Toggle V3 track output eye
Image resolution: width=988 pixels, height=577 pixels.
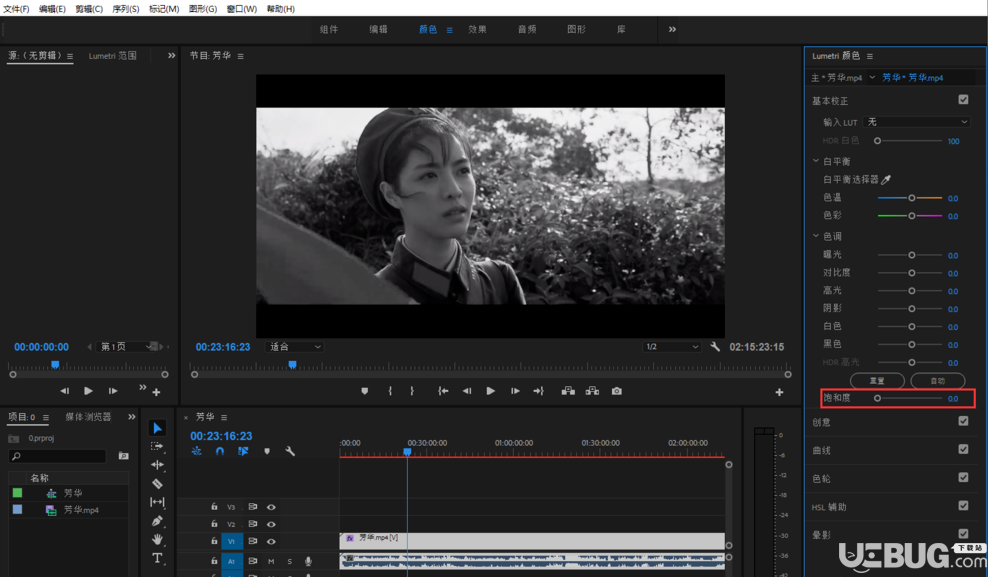(271, 507)
